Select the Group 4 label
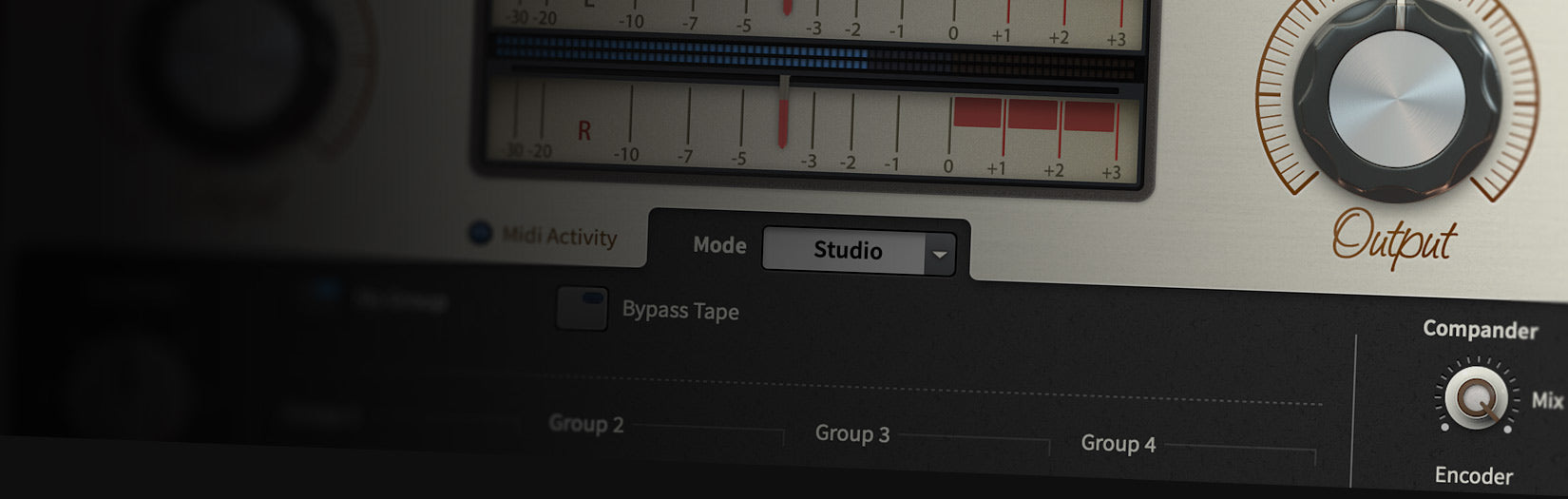The height and width of the screenshot is (499, 1568). (1119, 444)
